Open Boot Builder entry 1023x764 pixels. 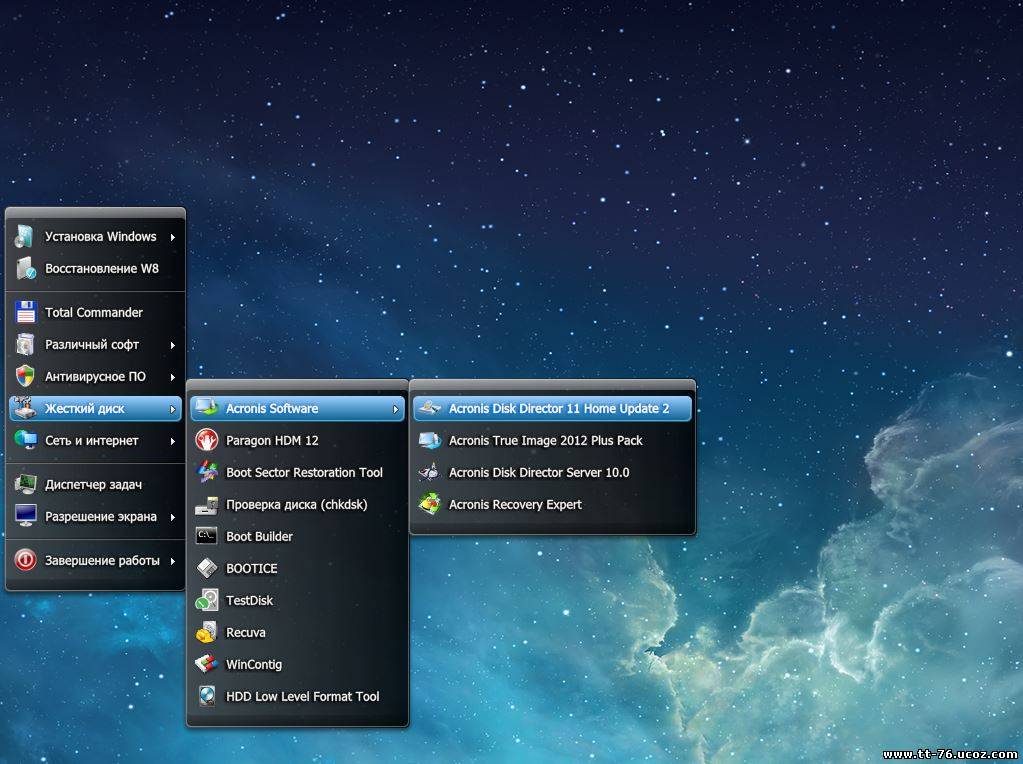[298, 536]
